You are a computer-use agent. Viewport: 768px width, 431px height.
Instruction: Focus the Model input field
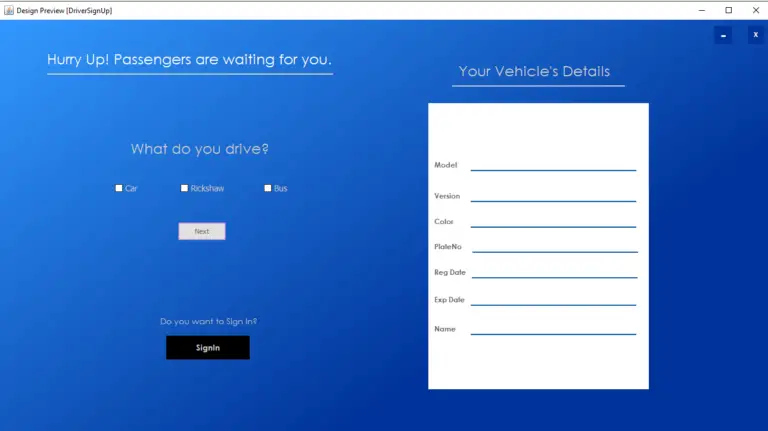click(553, 165)
